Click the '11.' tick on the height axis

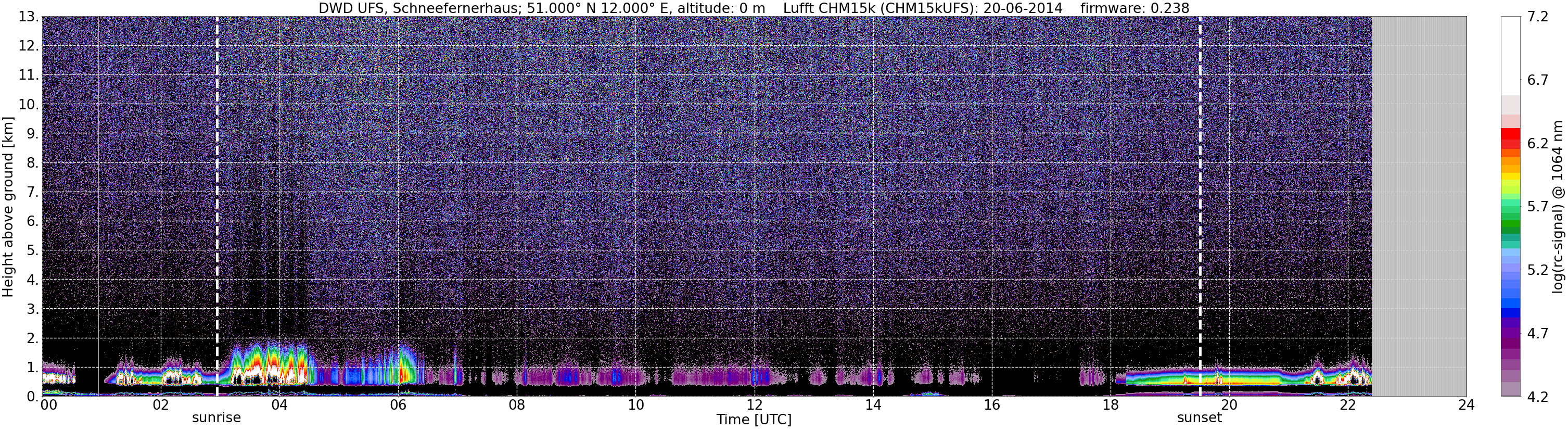28,75
